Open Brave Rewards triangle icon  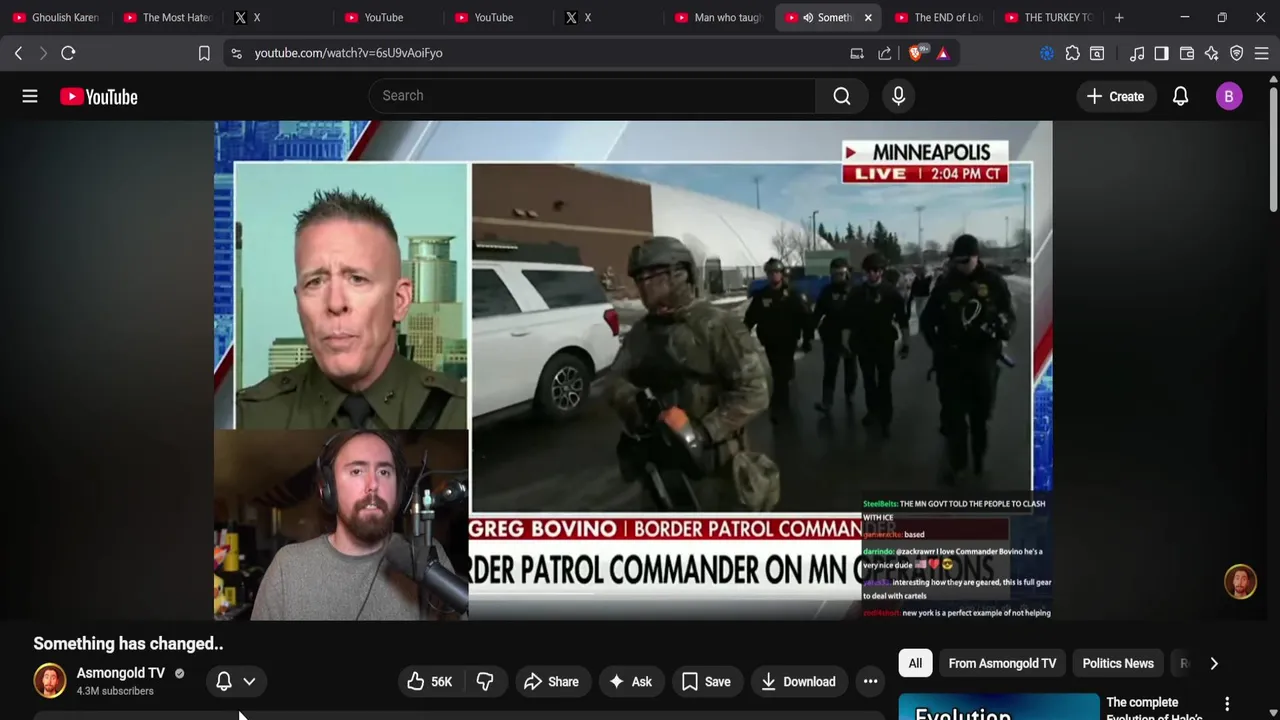point(943,53)
